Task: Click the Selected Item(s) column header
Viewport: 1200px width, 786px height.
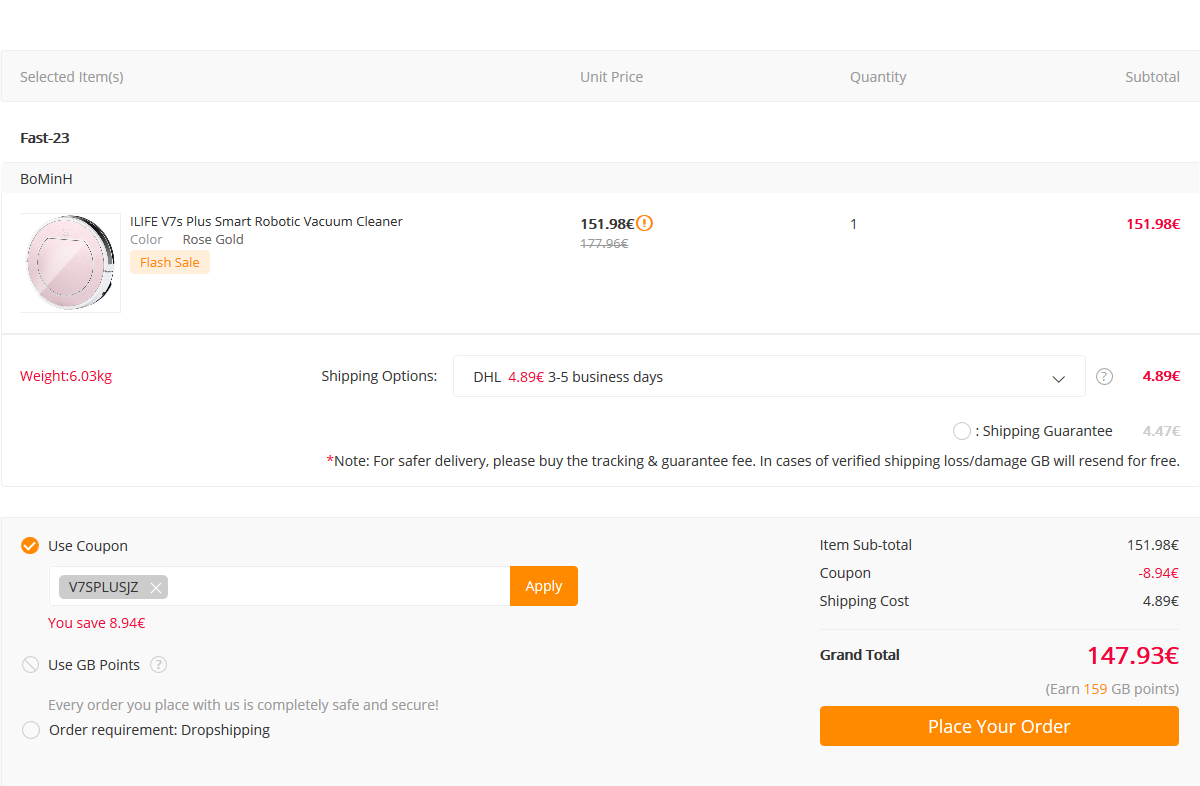Action: (72, 77)
